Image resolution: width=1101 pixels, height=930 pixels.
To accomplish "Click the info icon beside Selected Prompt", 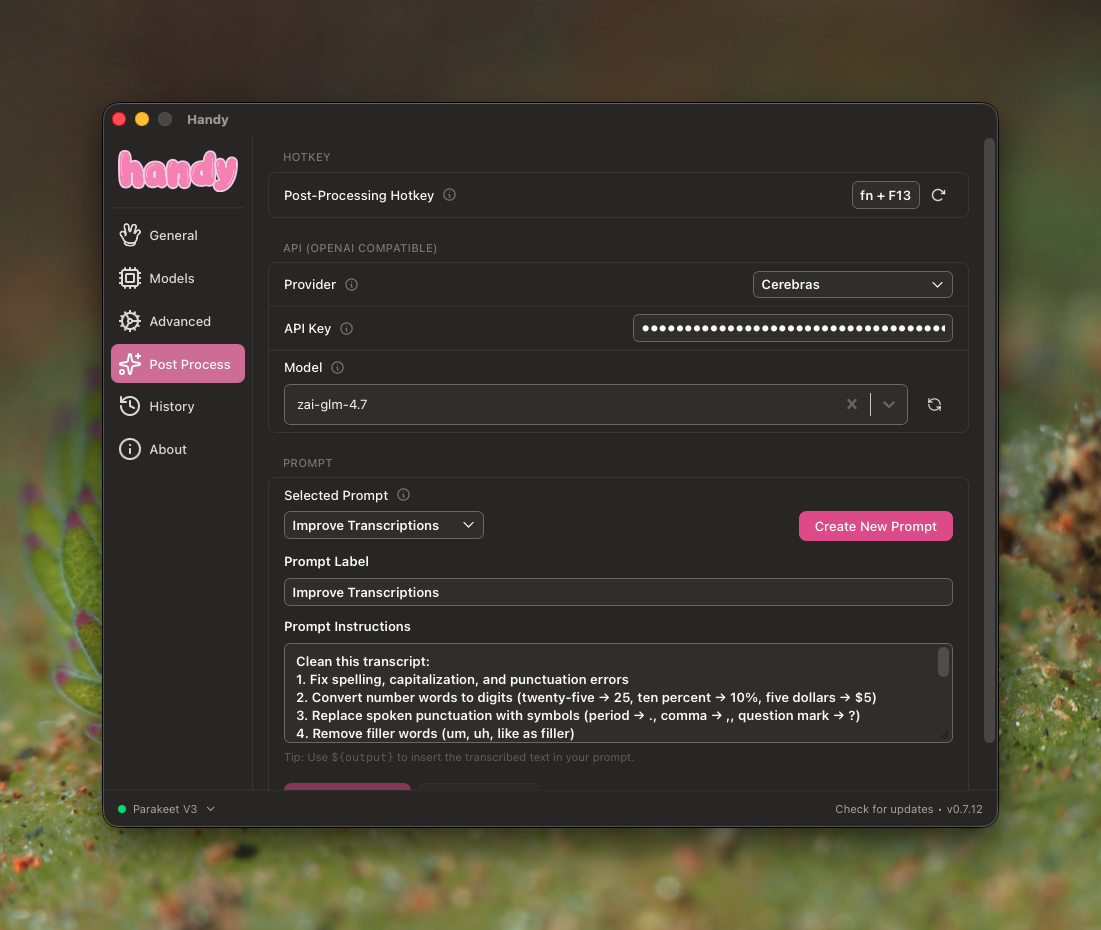I will pyautogui.click(x=403, y=495).
